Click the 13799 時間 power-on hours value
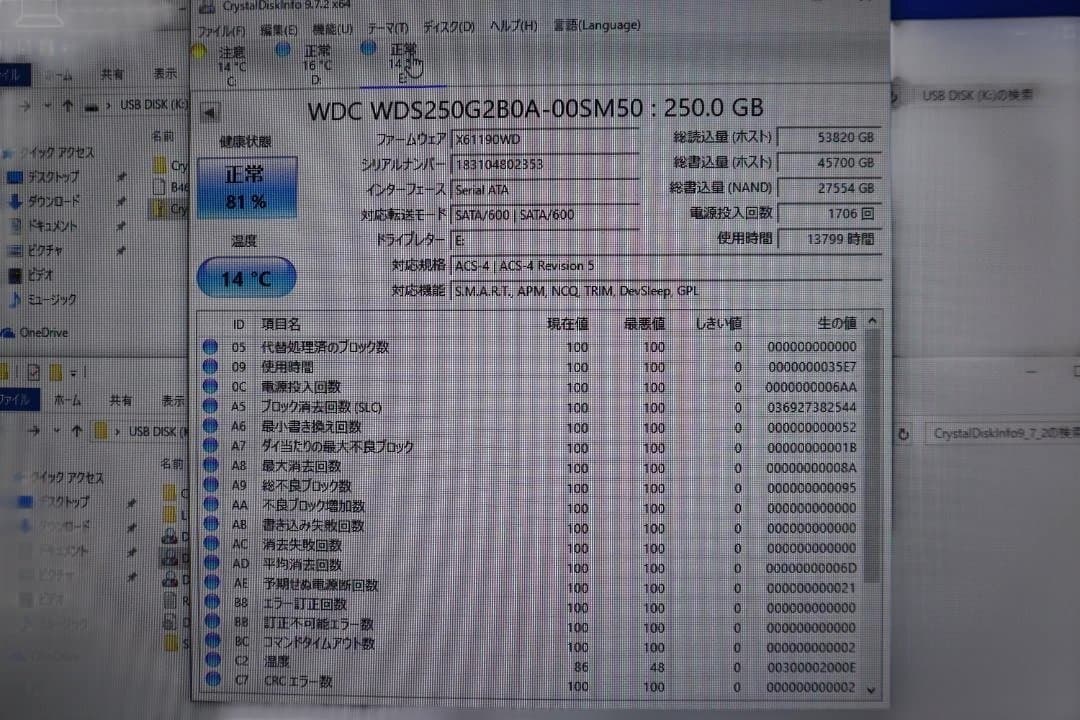1080x720 pixels. [x=829, y=239]
